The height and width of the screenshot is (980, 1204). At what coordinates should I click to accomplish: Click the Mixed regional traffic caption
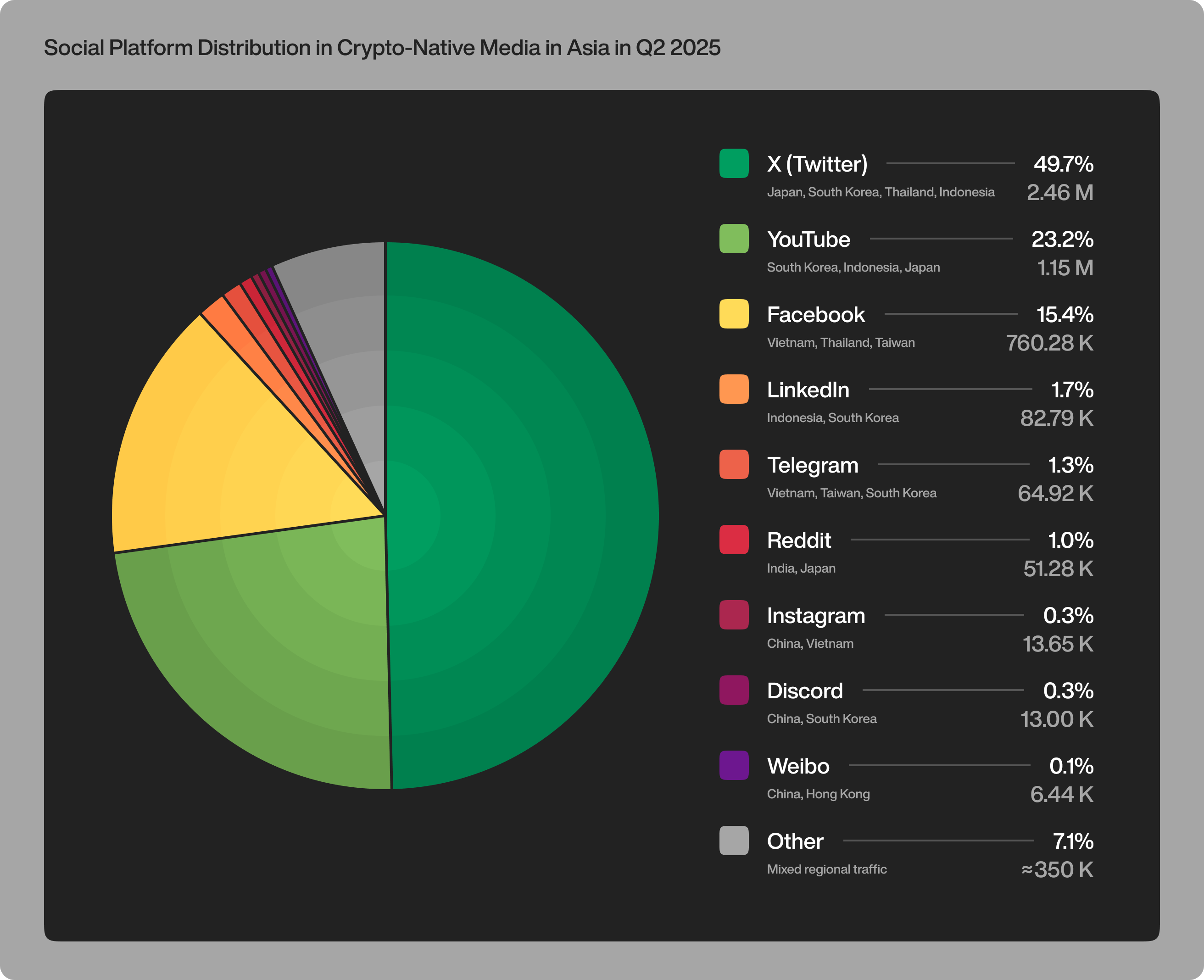pos(826,869)
